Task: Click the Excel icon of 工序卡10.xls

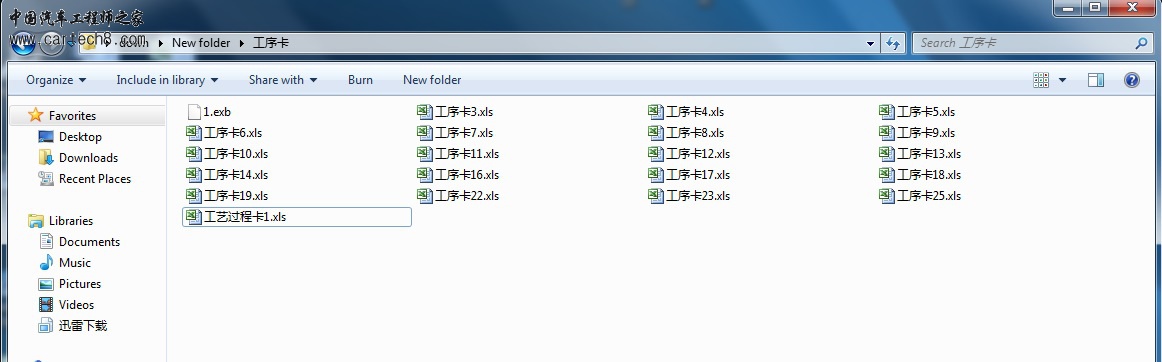Action: [193, 154]
